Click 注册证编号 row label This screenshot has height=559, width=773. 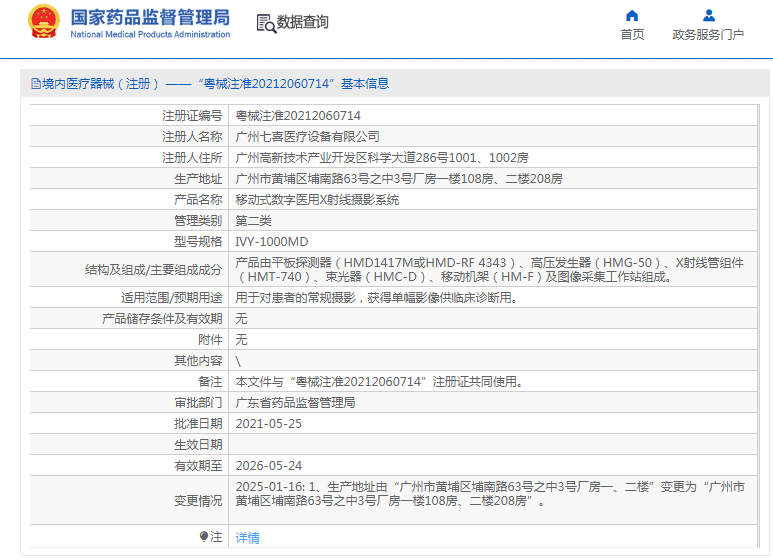(x=192, y=116)
